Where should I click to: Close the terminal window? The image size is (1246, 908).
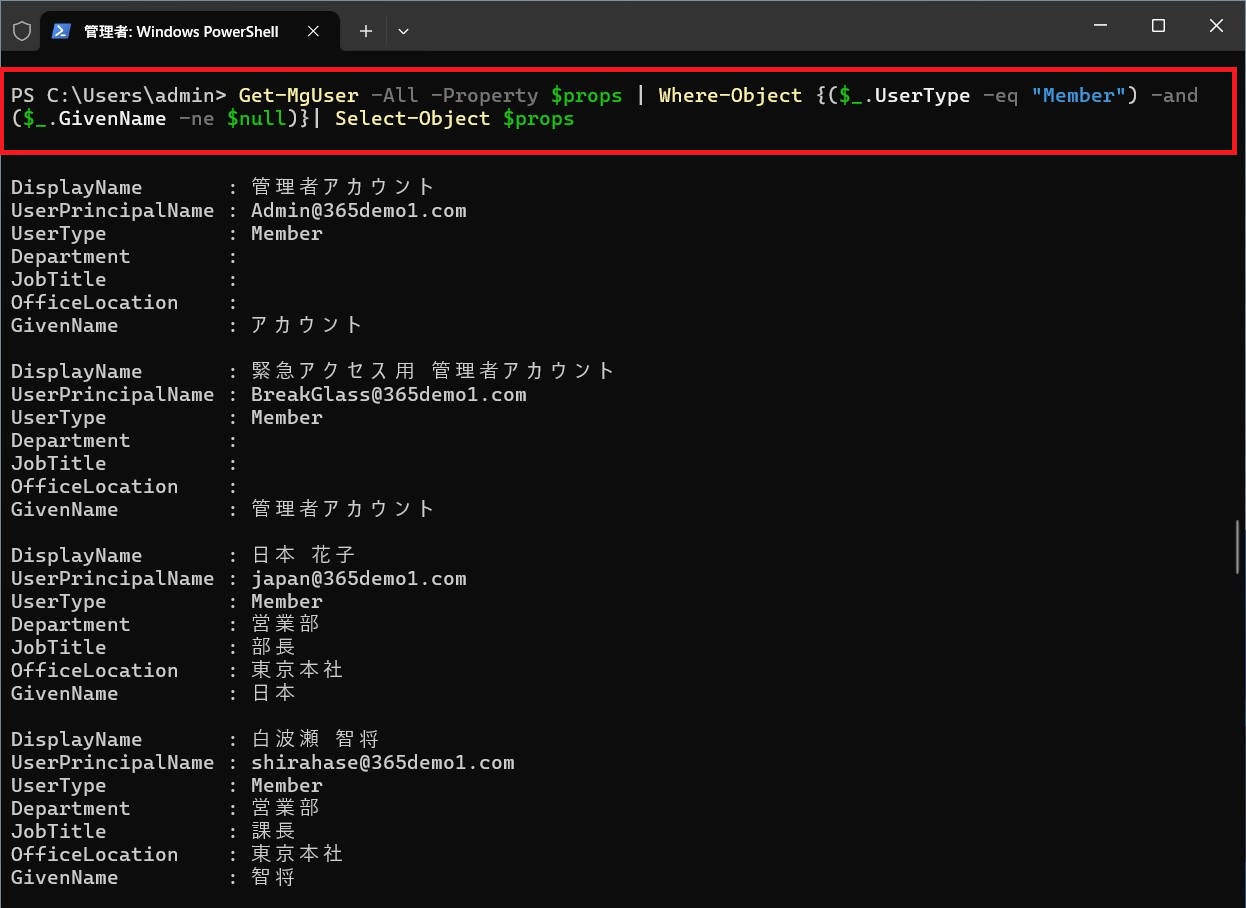(1216, 27)
